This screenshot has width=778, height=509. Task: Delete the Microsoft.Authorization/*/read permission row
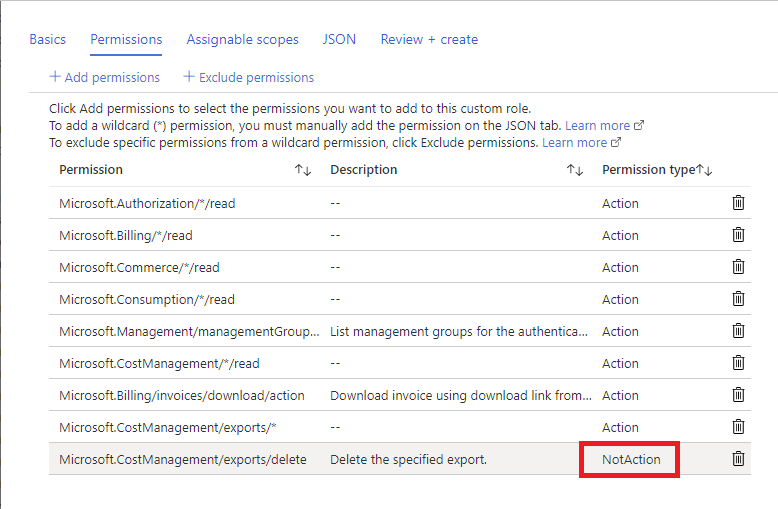[738, 203]
